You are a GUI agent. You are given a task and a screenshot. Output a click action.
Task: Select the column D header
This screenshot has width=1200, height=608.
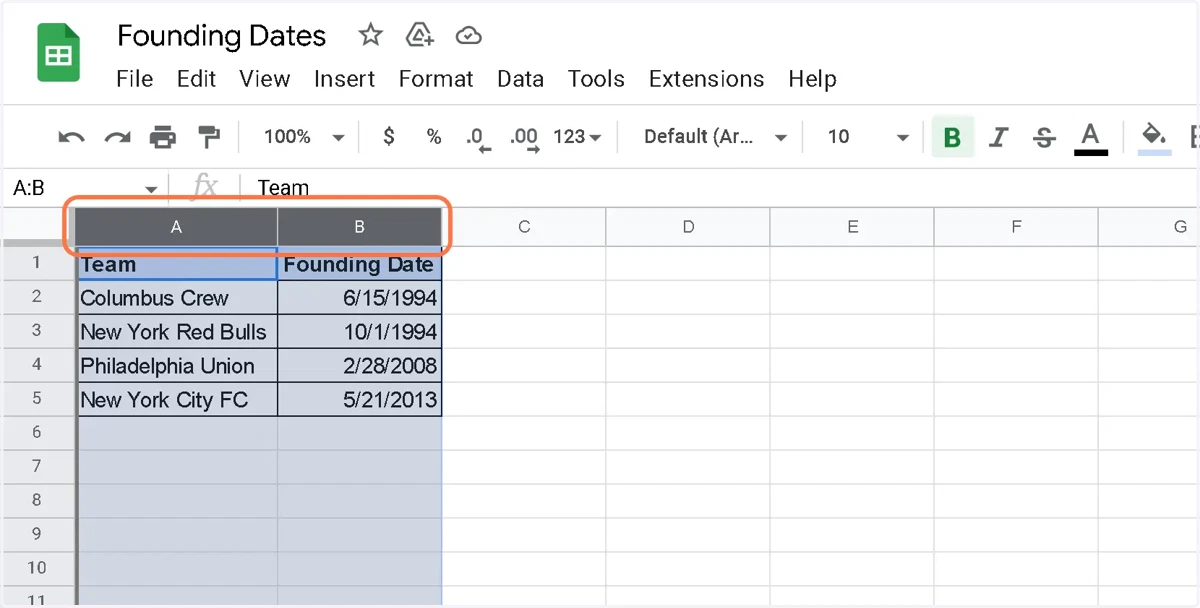coord(688,227)
